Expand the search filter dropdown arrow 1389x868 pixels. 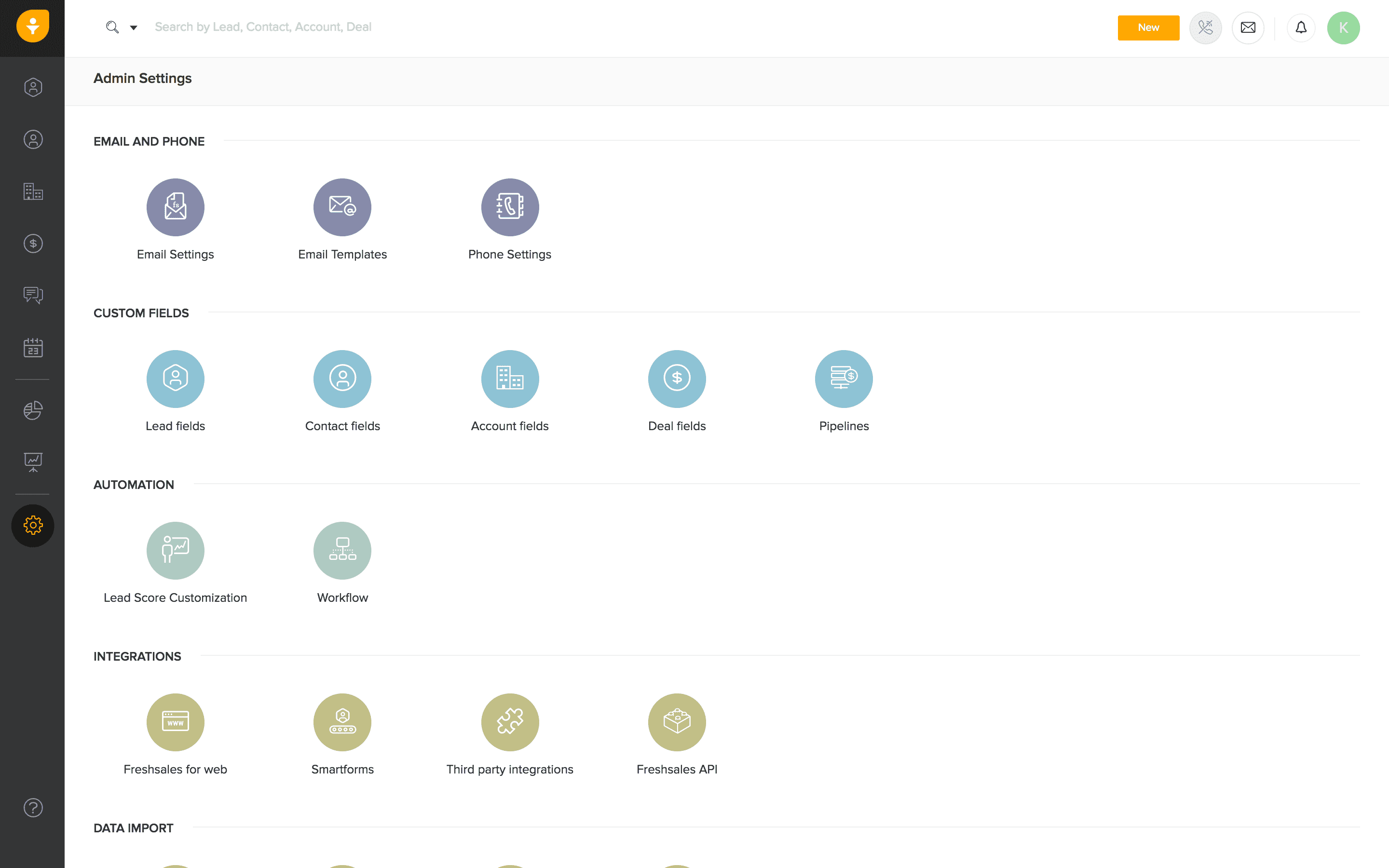pyautogui.click(x=134, y=27)
